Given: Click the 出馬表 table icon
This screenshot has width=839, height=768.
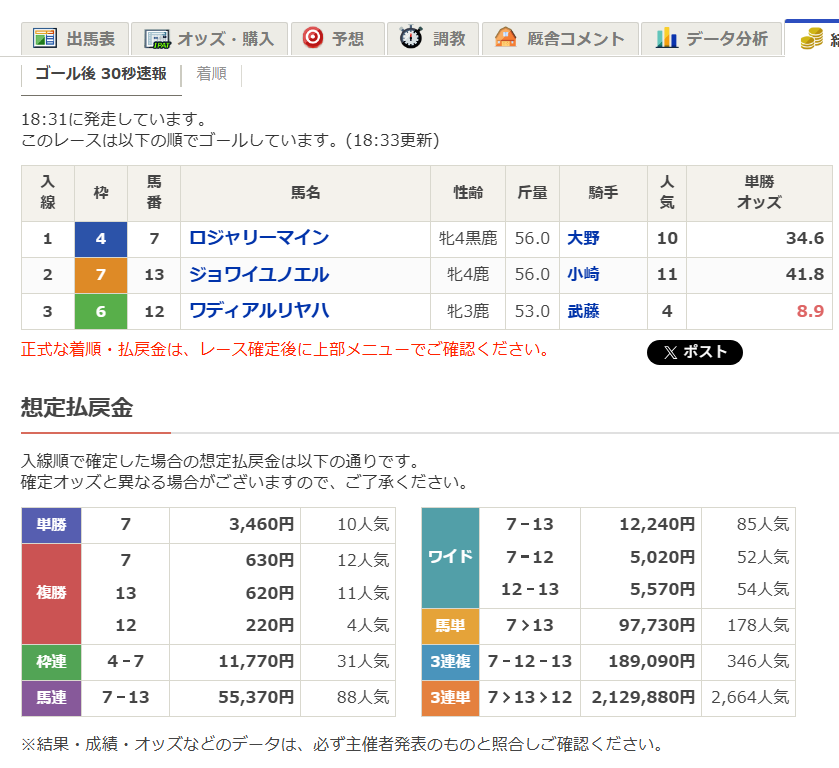Looking at the screenshot, I should pos(44,39).
